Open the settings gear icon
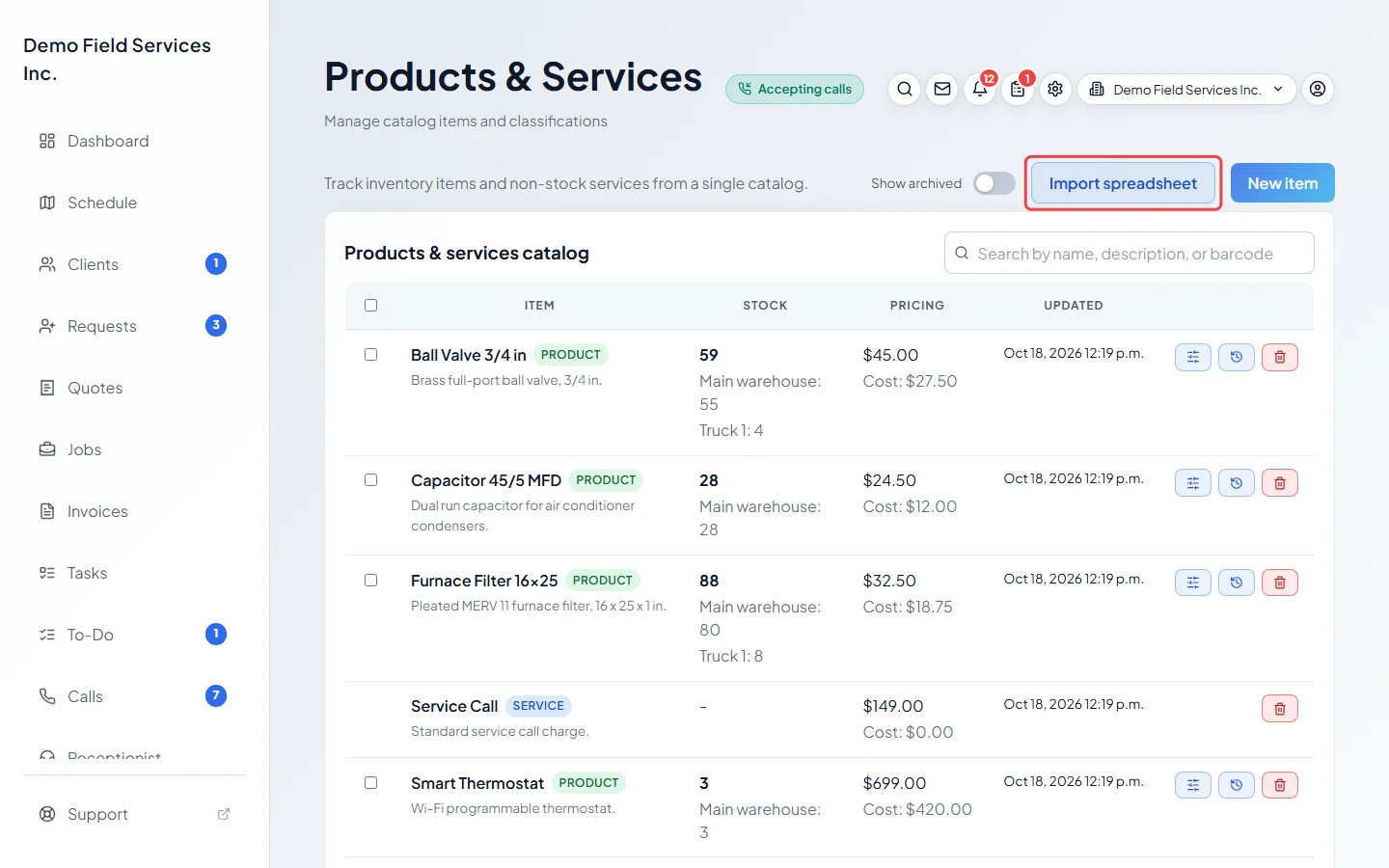Image resolution: width=1389 pixels, height=868 pixels. [x=1055, y=89]
